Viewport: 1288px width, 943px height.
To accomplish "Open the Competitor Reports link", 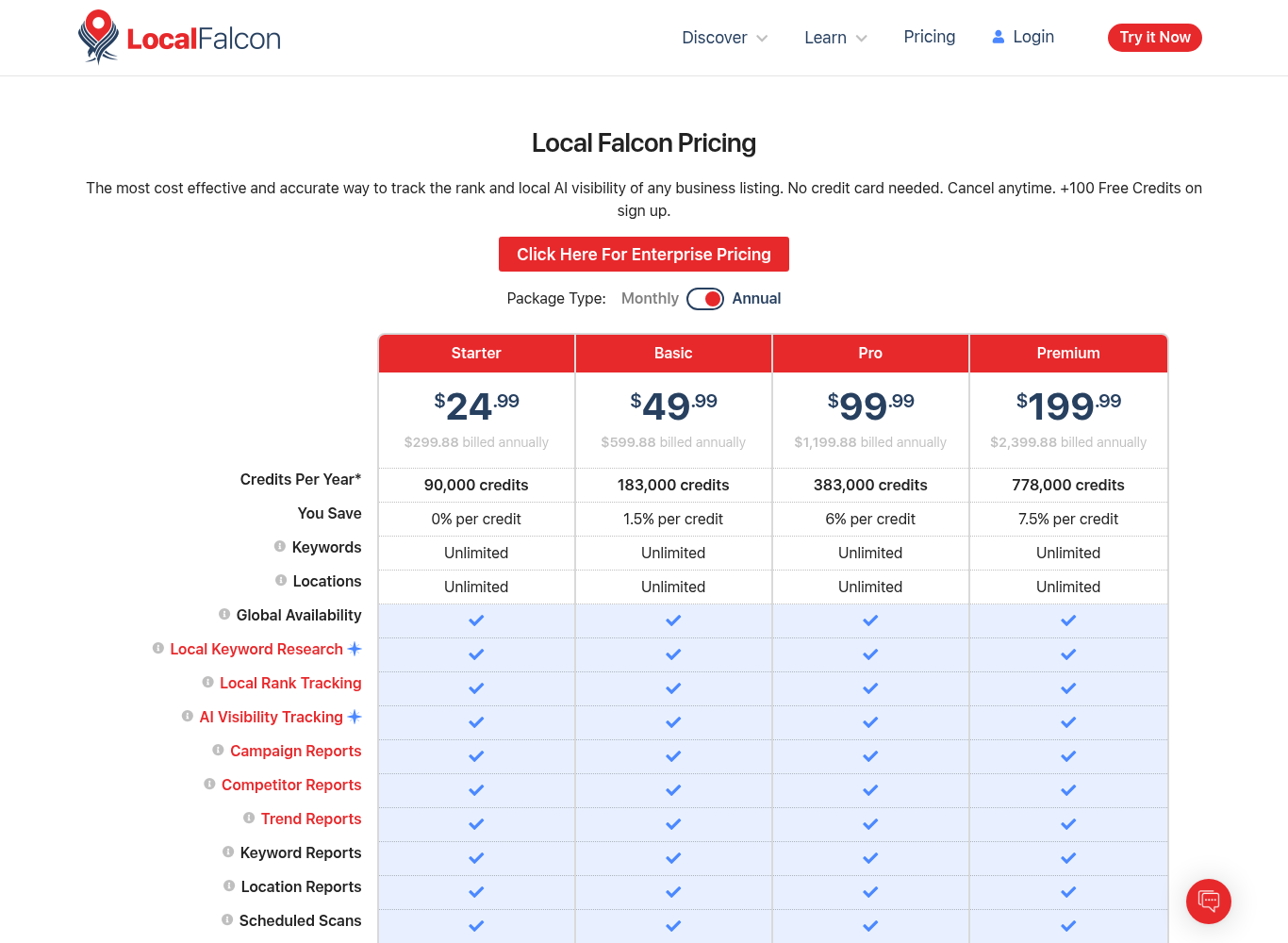I will point(291,785).
